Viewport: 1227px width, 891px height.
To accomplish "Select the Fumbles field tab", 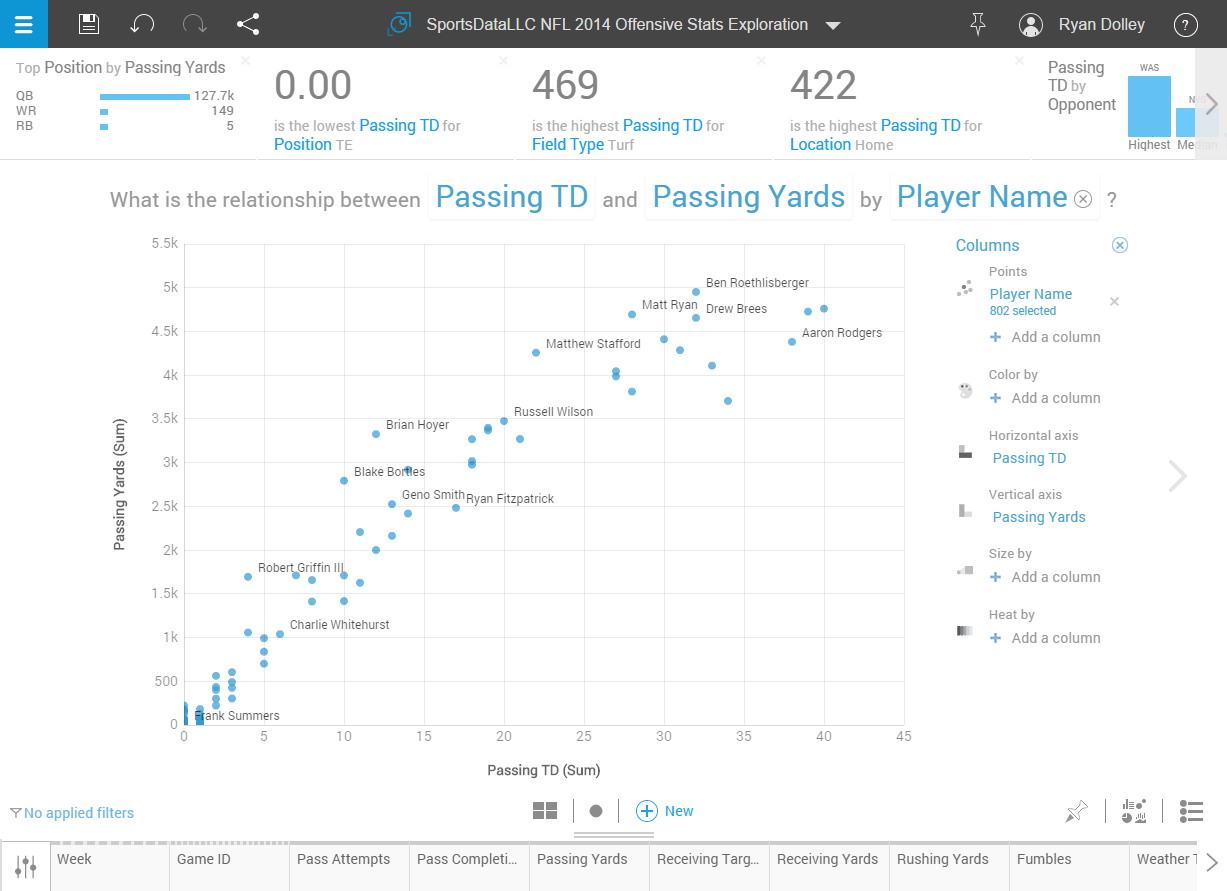I will [x=1043, y=860].
